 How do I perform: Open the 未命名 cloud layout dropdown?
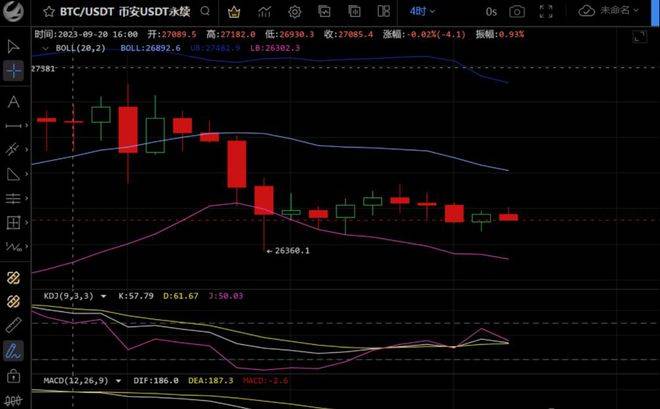(619, 11)
